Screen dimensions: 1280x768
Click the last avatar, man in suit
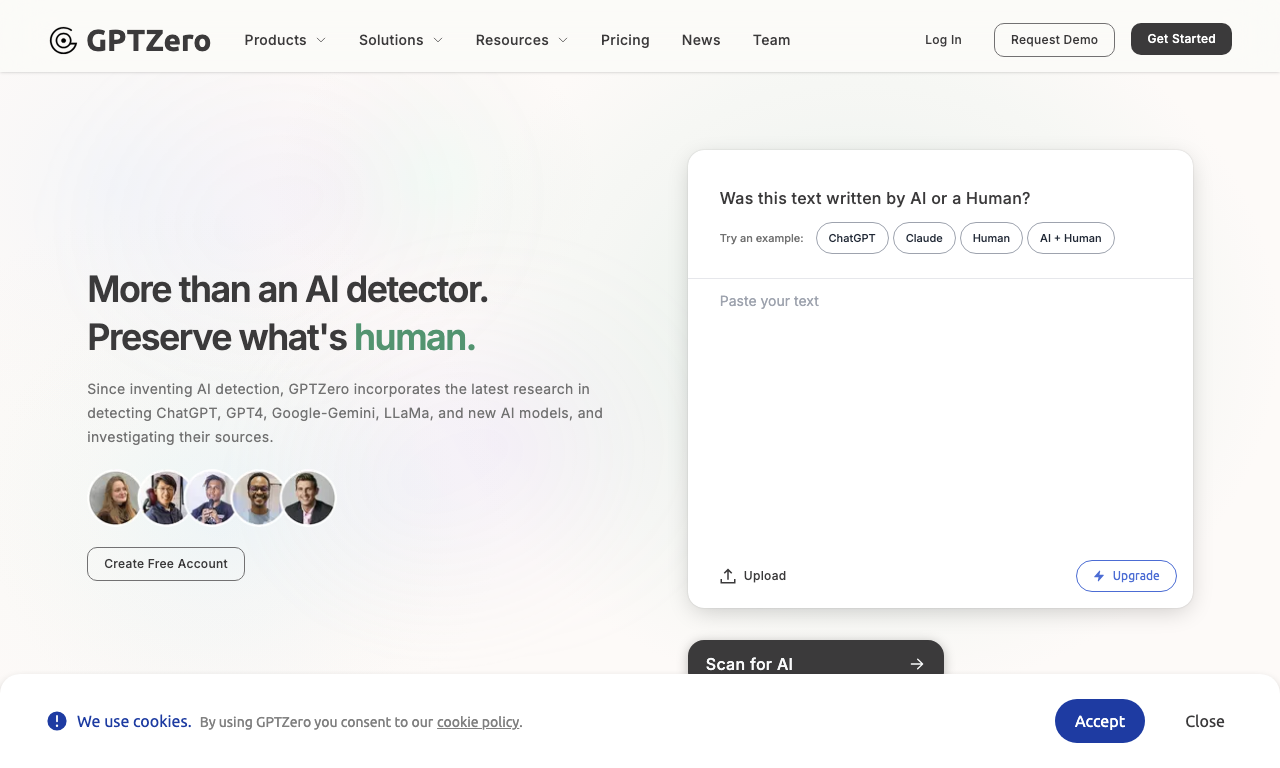(308, 498)
